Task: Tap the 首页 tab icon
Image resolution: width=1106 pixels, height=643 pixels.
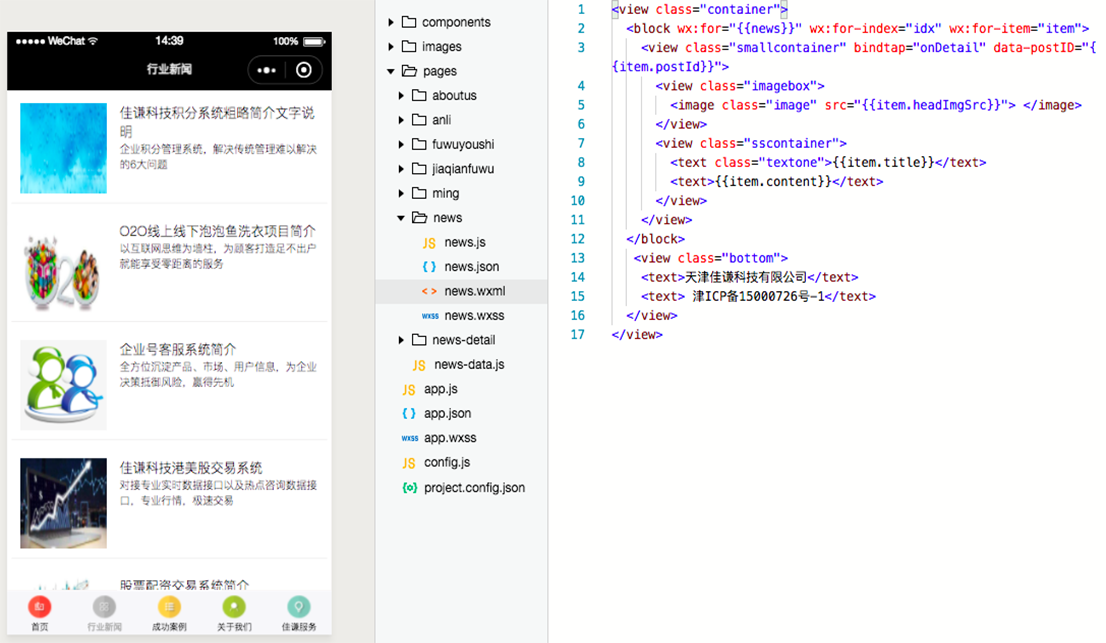Action: click(40, 606)
